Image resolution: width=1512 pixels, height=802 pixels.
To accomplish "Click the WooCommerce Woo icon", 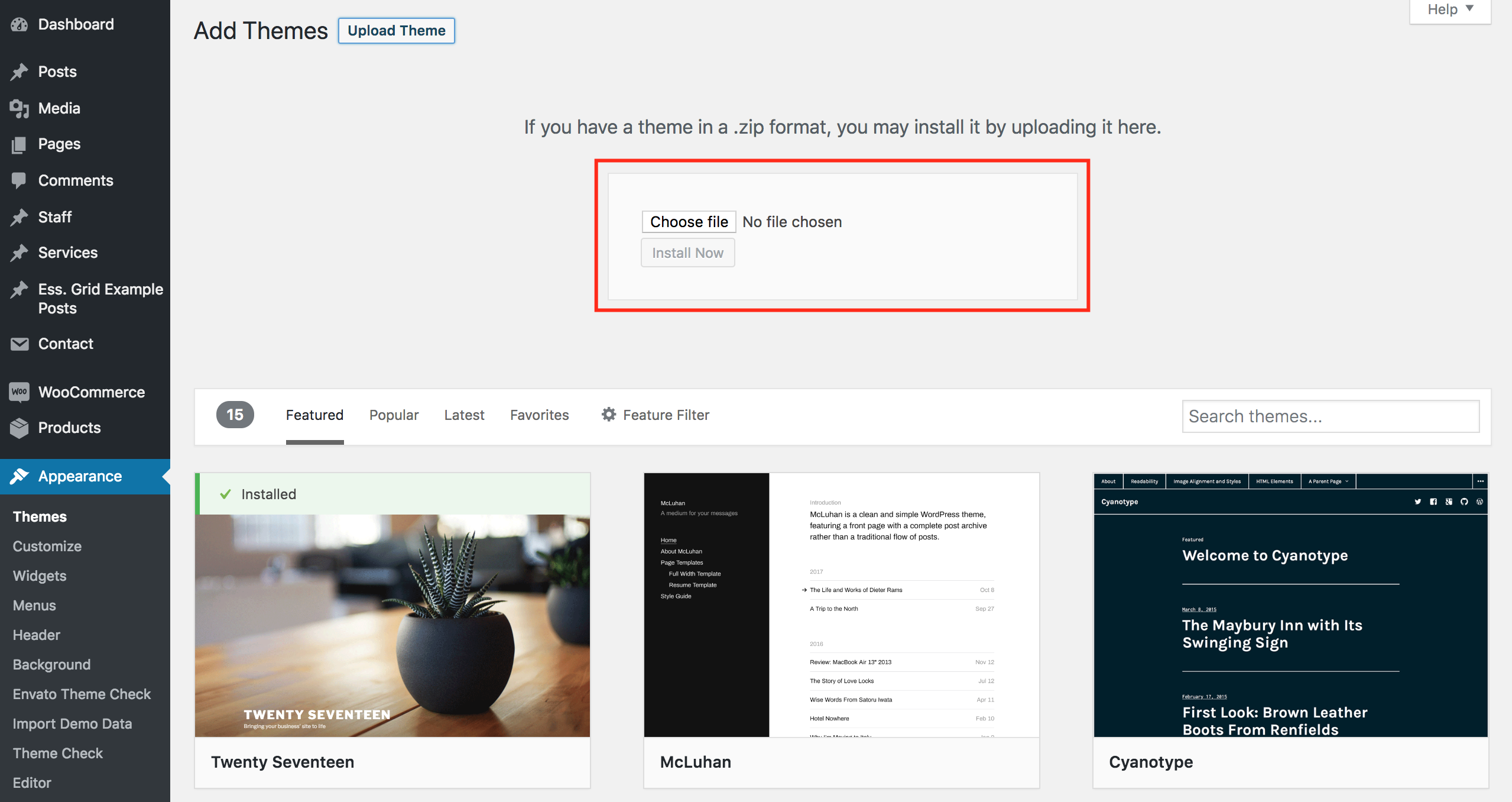I will [19, 392].
